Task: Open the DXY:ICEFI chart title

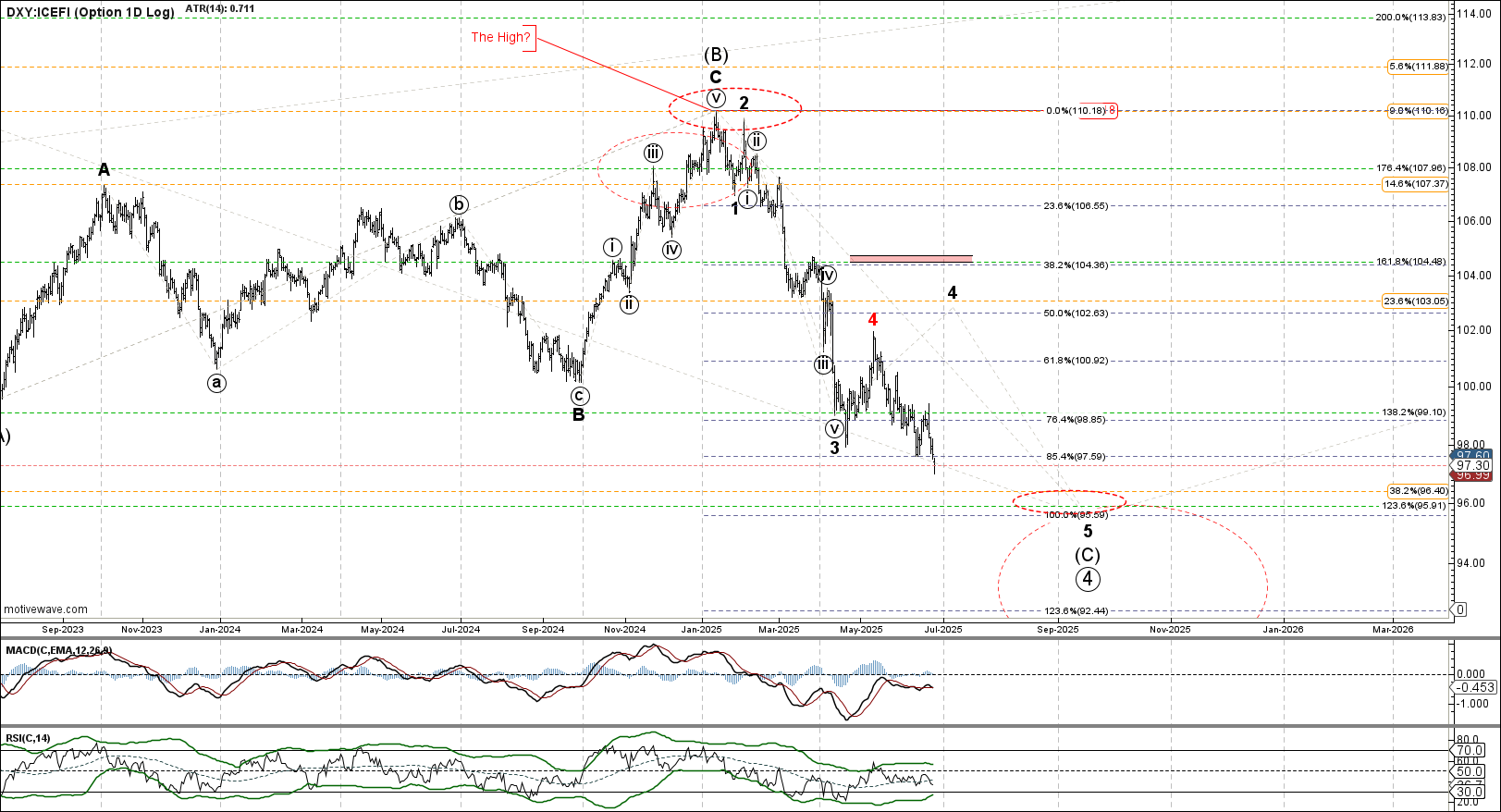Action: click(88, 12)
